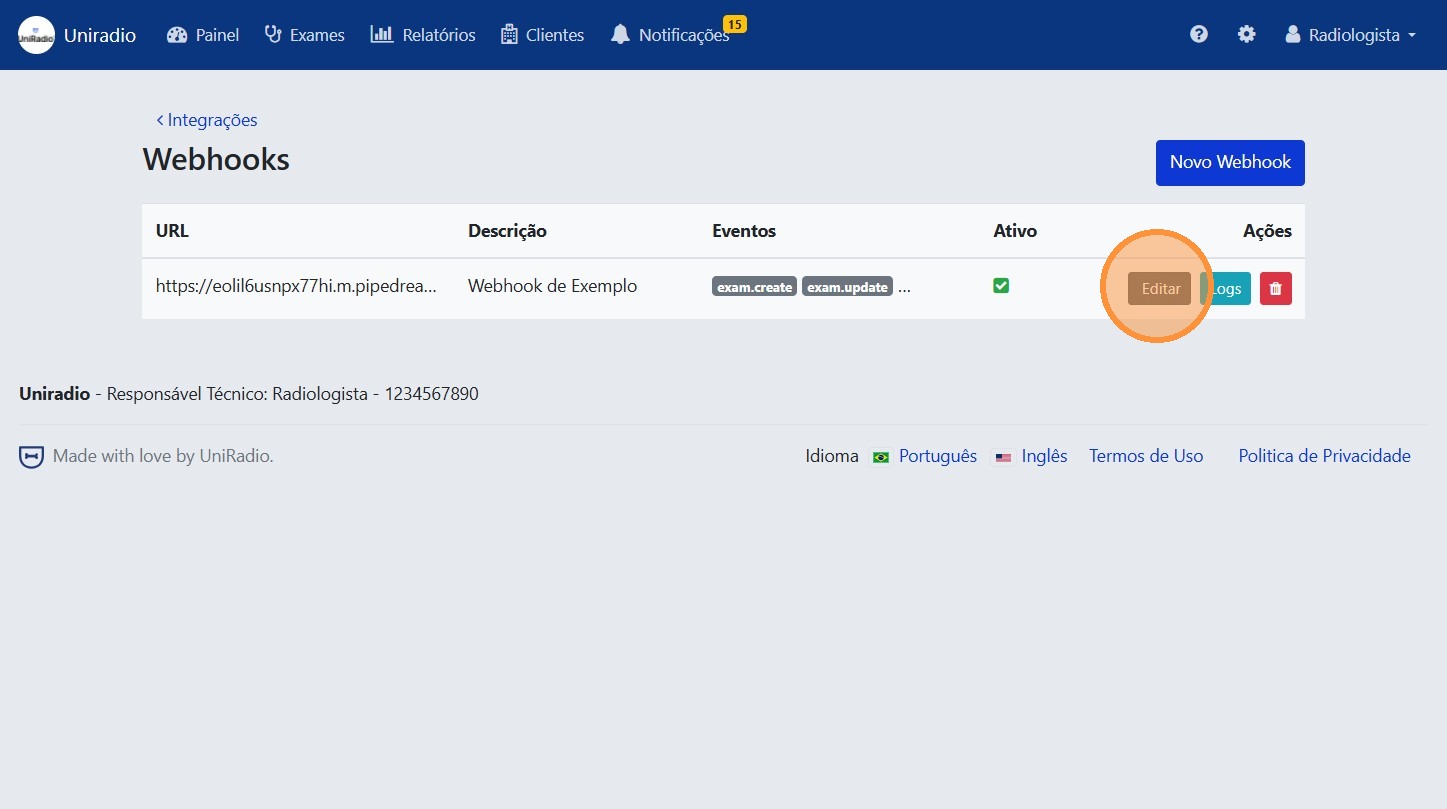Click the help question mark icon
Screen dimensions: 1447x809
coord(1198,33)
